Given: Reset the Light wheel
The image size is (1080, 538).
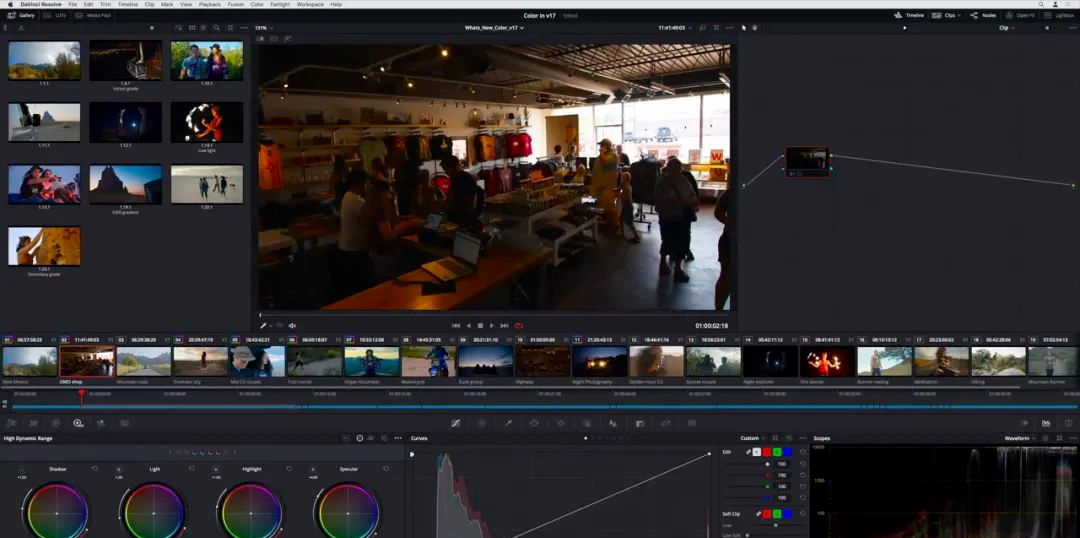Looking at the screenshot, I should 191,468.
